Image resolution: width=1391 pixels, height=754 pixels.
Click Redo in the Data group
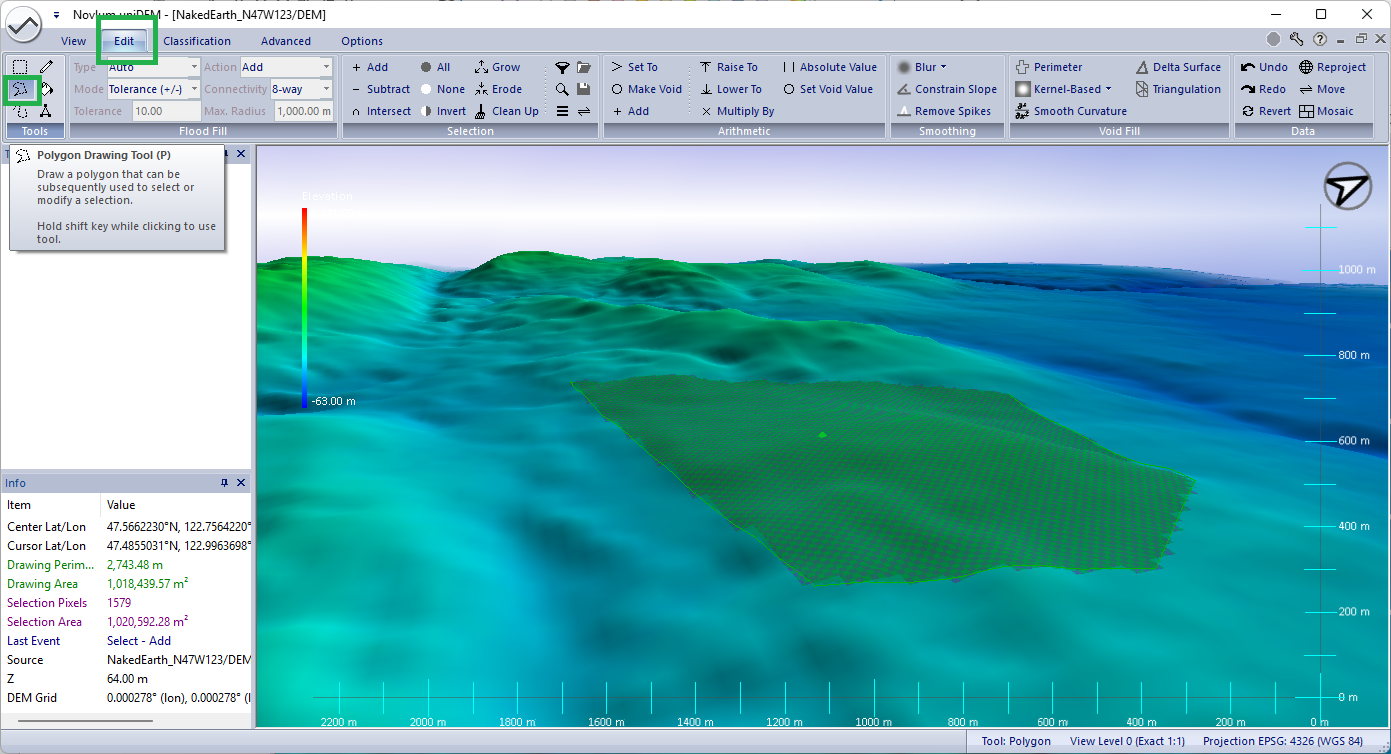(1263, 89)
